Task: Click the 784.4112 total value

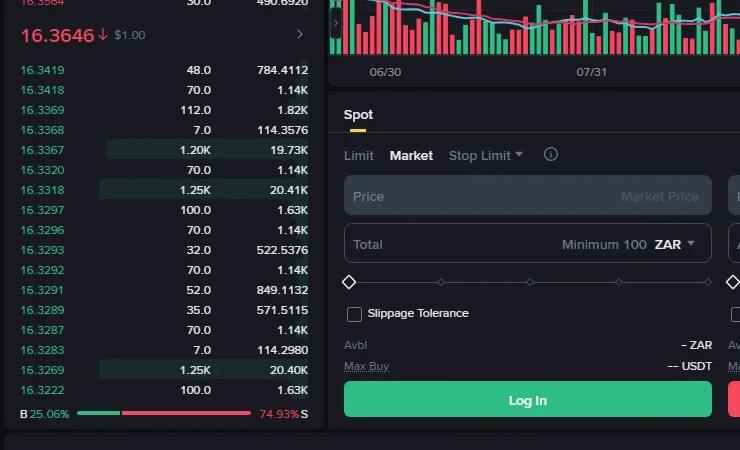Action: click(x=282, y=70)
